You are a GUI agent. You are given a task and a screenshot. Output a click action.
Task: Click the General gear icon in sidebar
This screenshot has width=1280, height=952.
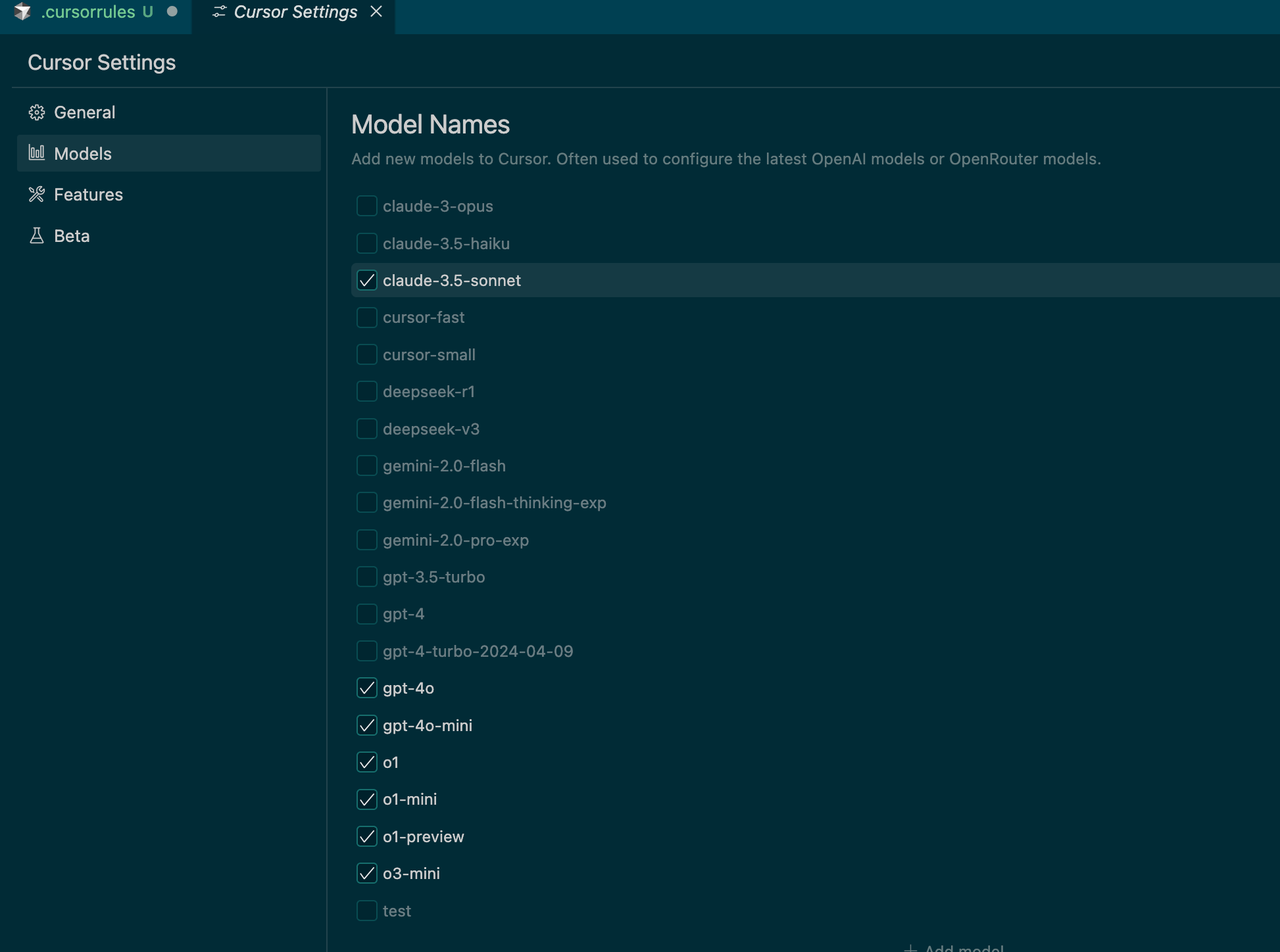click(37, 112)
